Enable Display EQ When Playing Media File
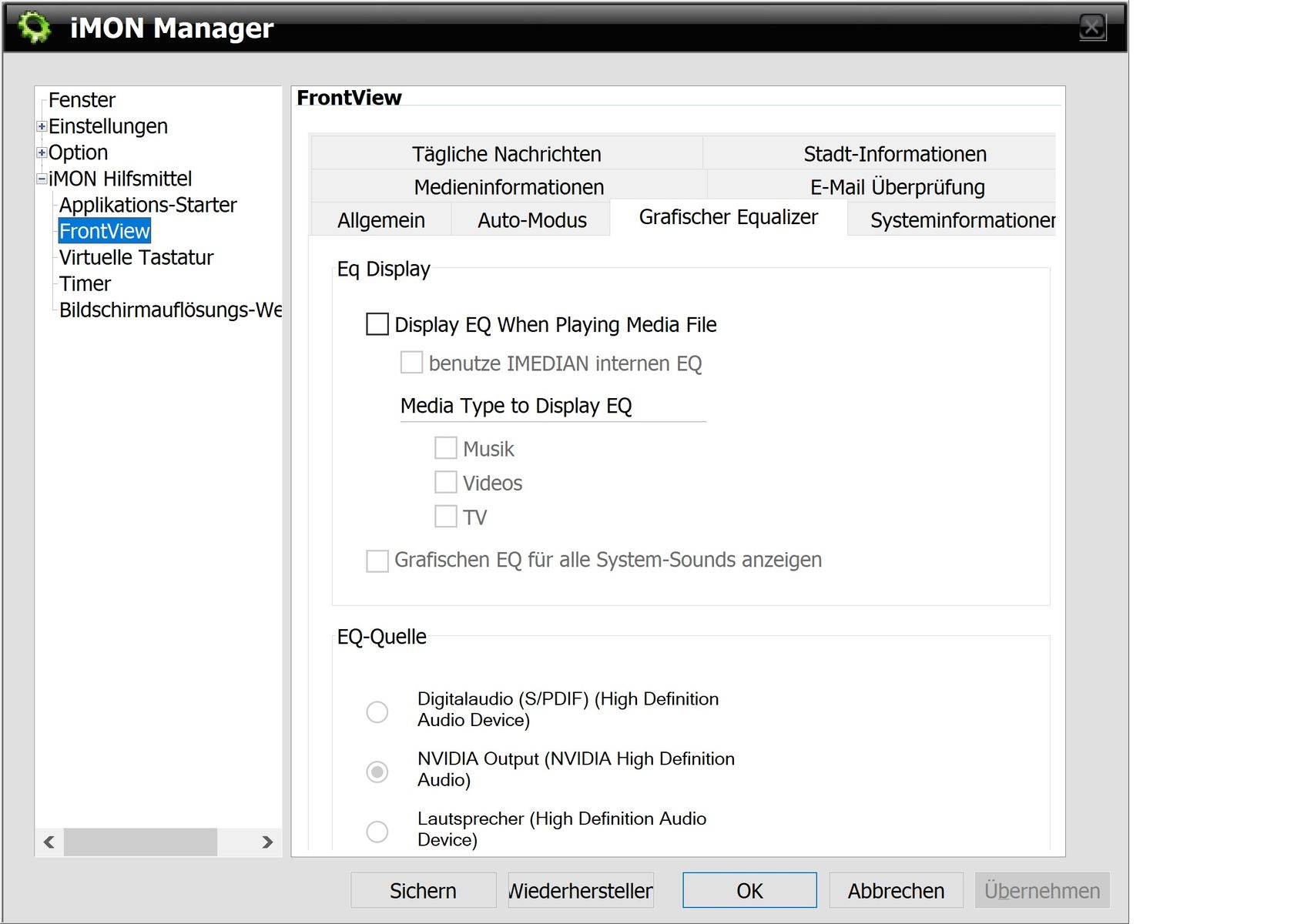 377,324
